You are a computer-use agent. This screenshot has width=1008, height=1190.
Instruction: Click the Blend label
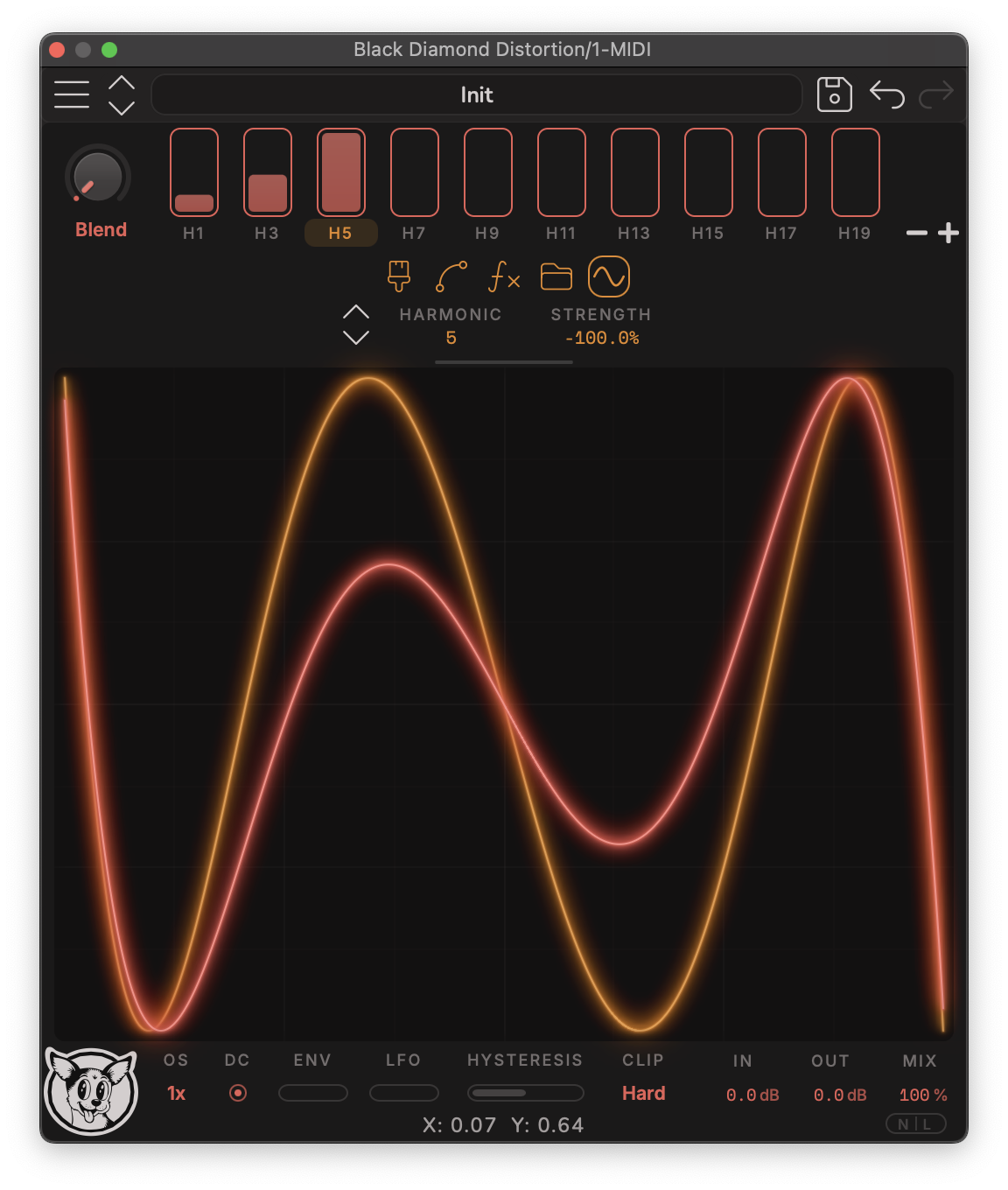(101, 229)
